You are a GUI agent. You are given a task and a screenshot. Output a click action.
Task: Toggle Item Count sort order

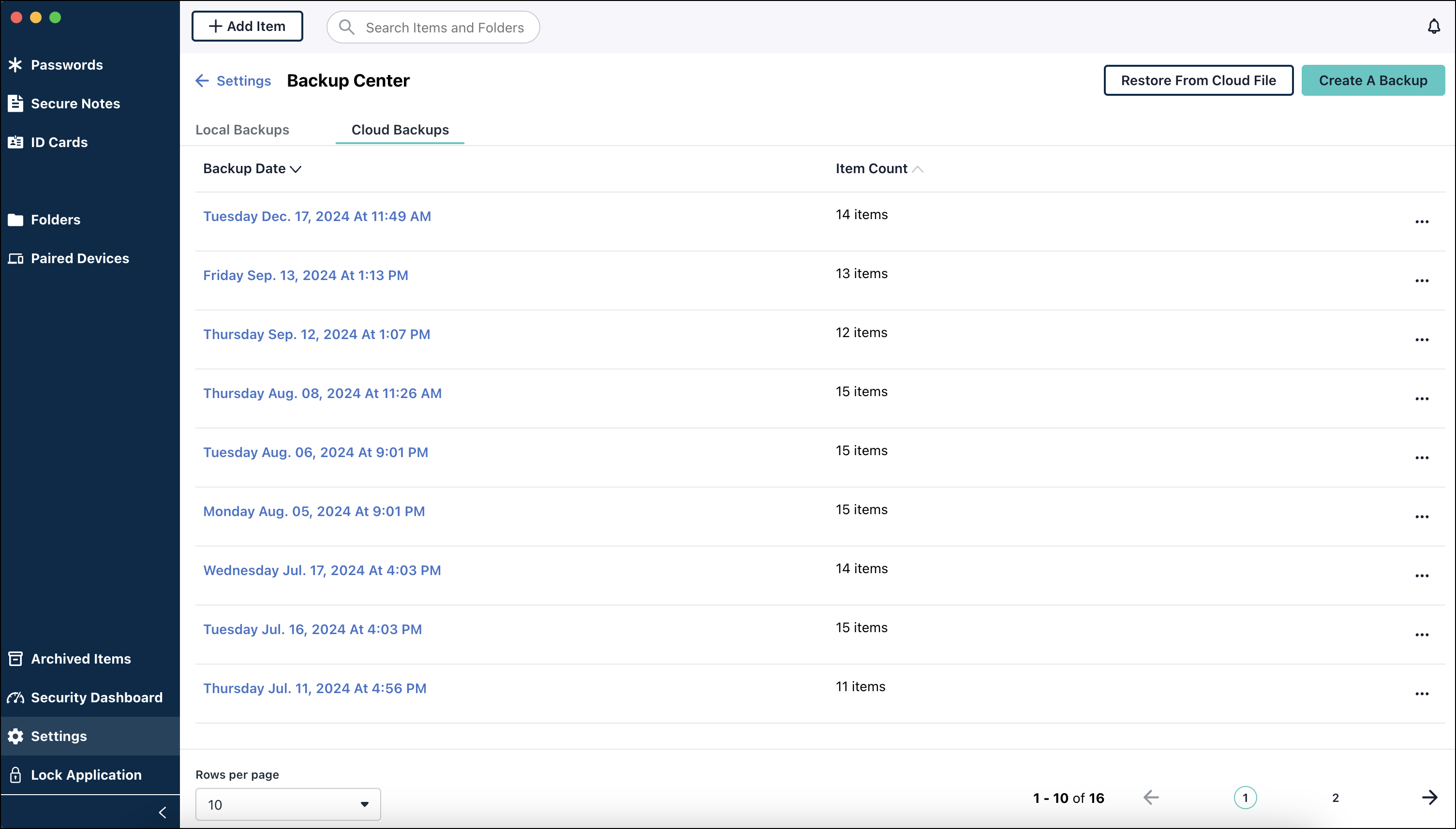point(878,168)
